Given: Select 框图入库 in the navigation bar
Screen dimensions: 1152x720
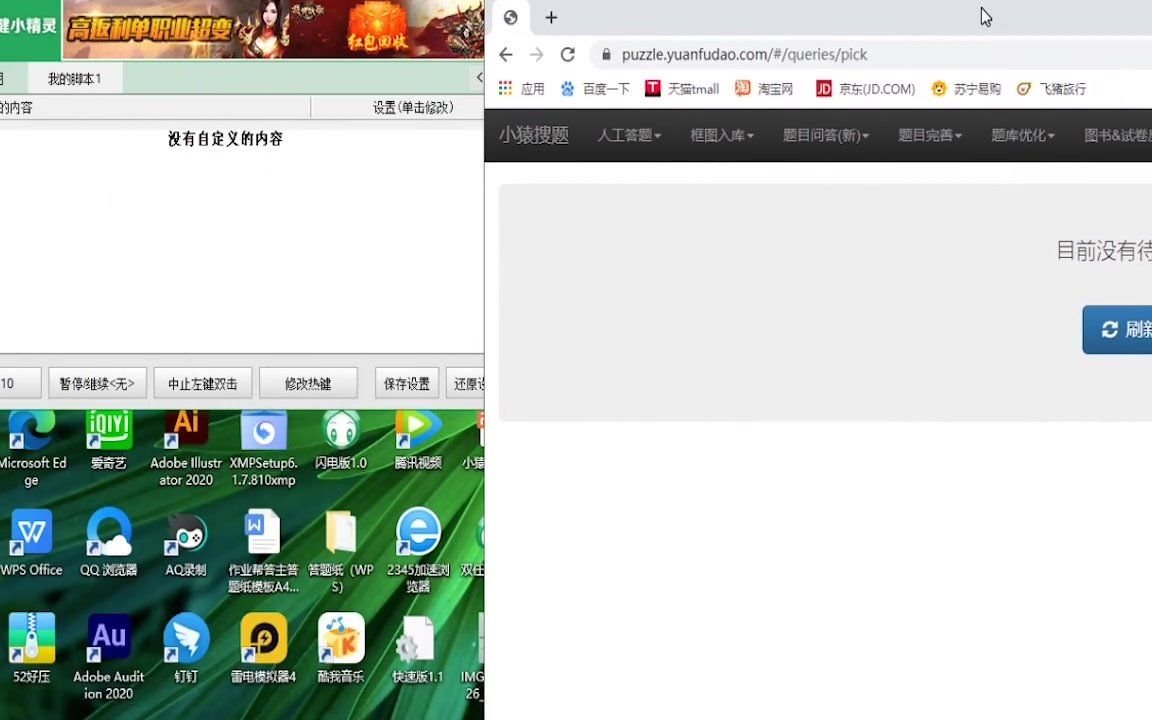Looking at the screenshot, I should [x=721, y=135].
